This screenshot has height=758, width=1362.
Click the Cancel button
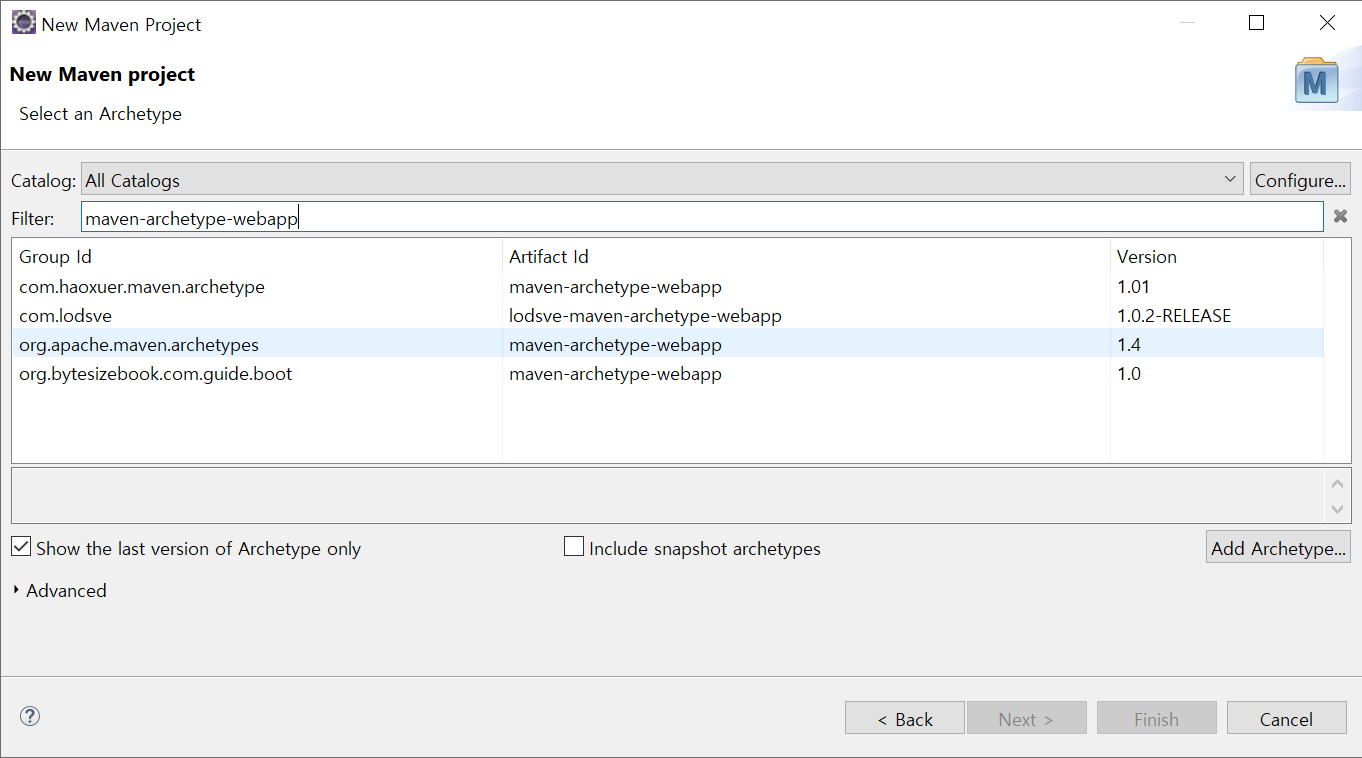(1286, 719)
